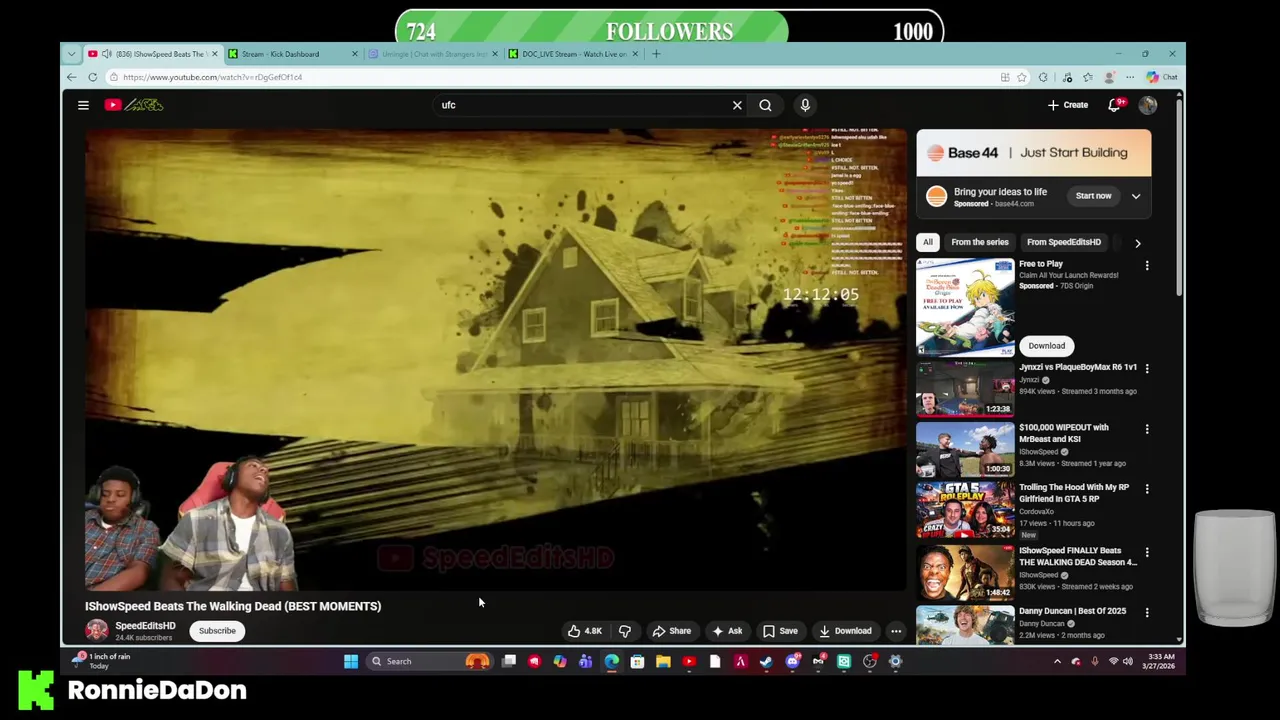Viewport: 1280px width, 720px height.
Task: Open the SpeedEditsHD channel name link
Action: (x=145, y=626)
